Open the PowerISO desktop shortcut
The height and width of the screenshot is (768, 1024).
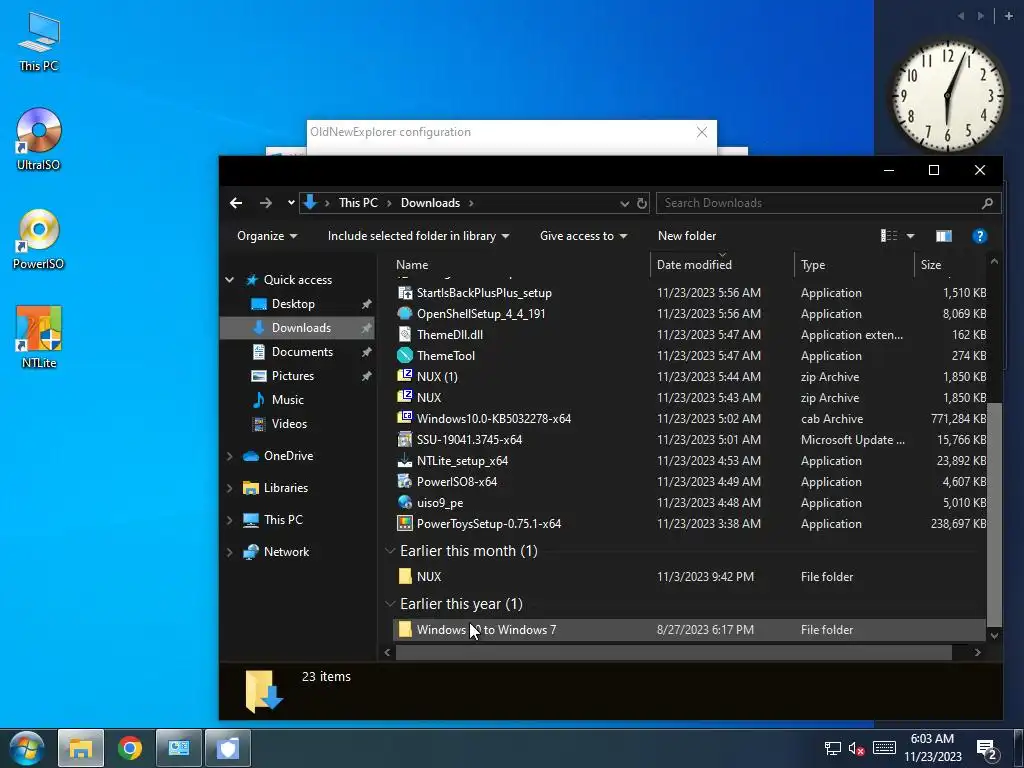point(39,239)
